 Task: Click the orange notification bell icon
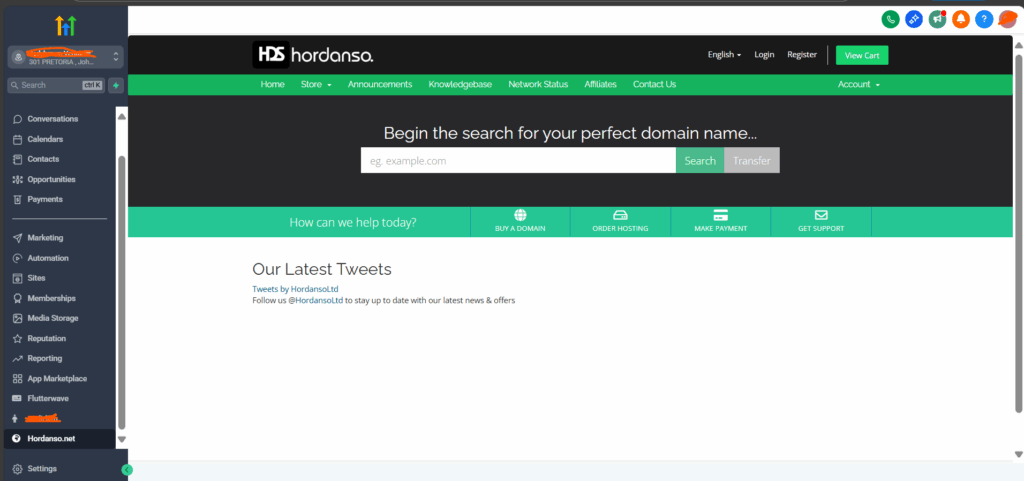tap(960, 19)
